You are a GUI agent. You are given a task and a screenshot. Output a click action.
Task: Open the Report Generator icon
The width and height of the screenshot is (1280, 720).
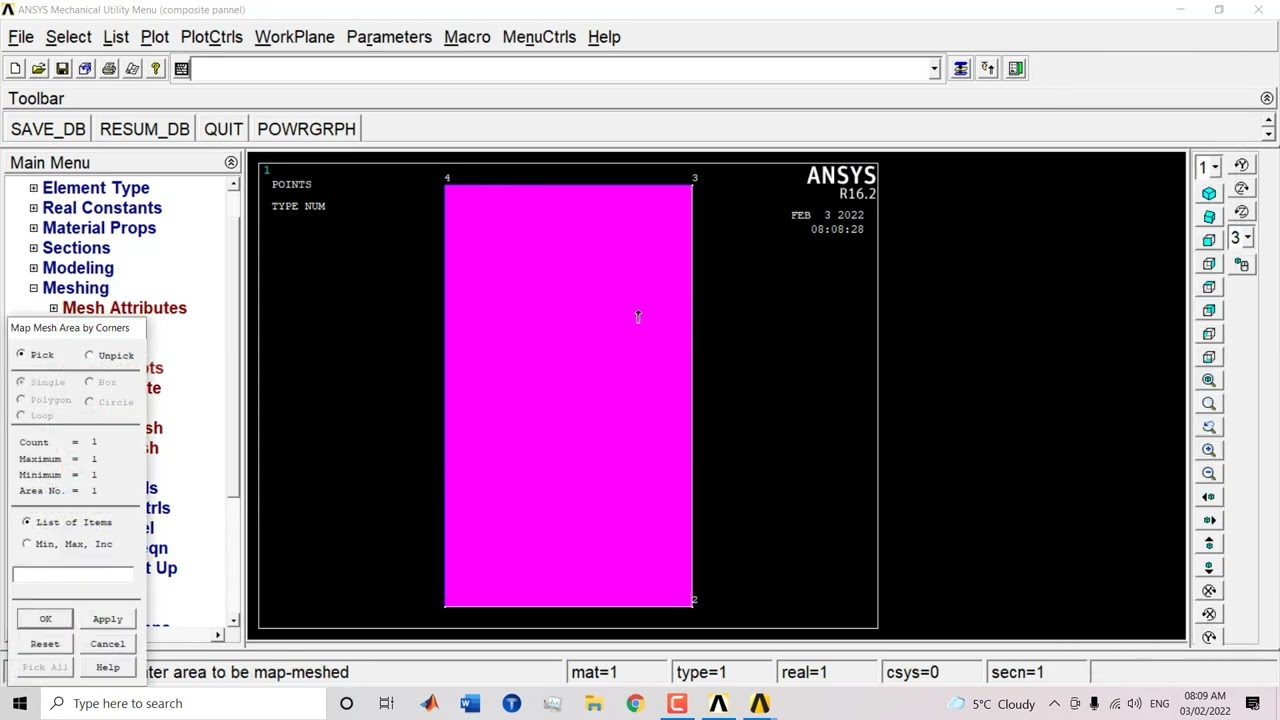point(132,69)
